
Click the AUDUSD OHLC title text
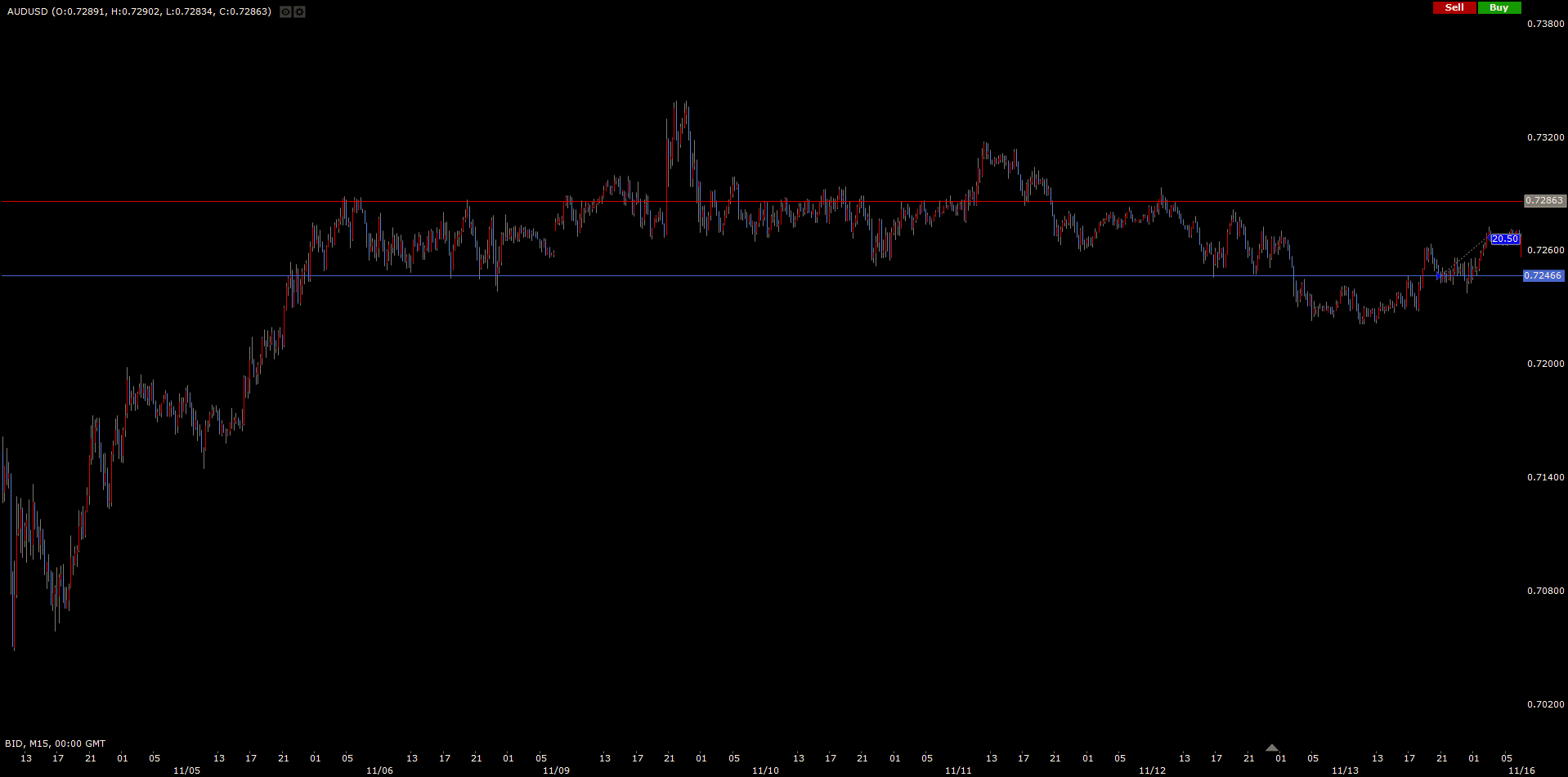[x=139, y=11]
